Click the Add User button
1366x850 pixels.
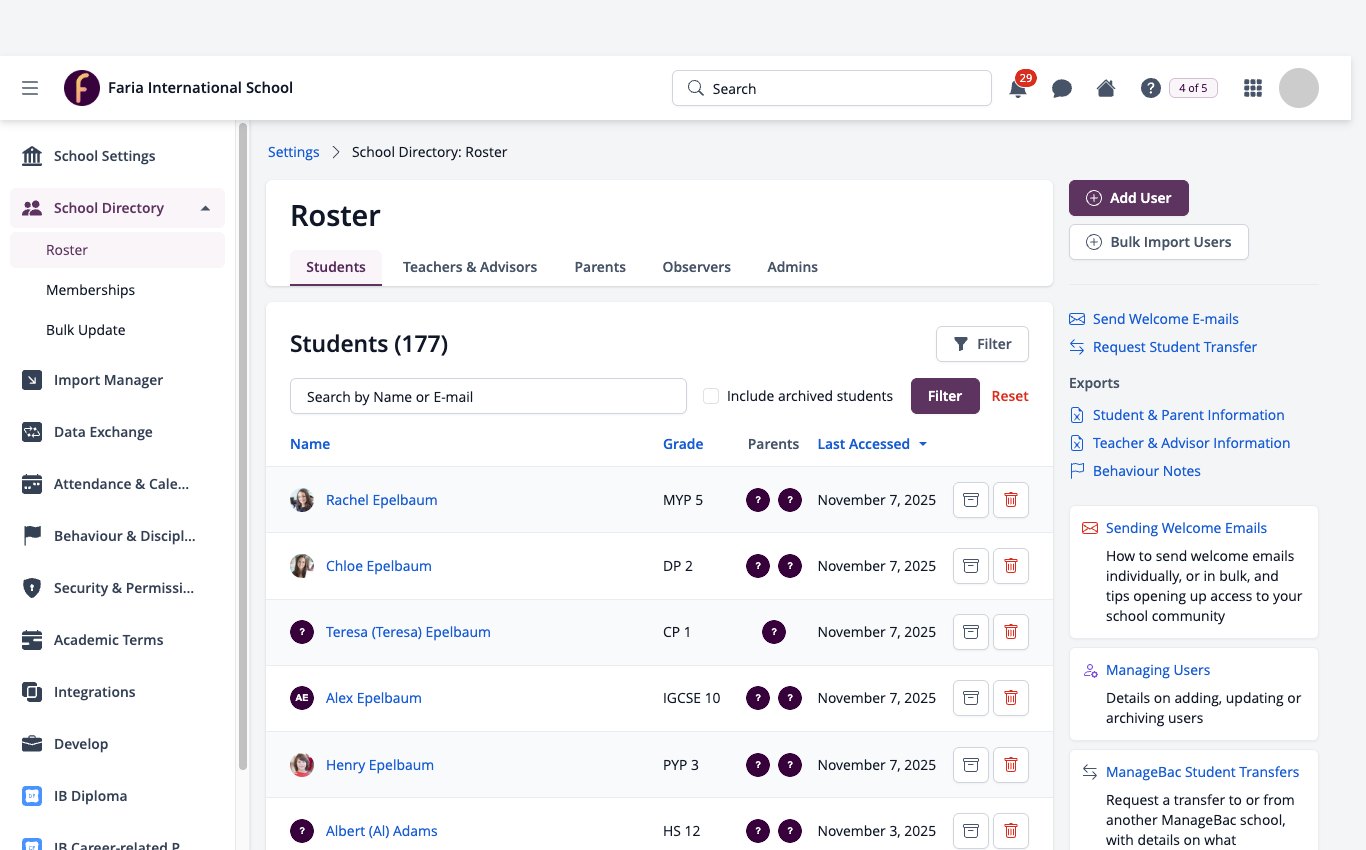tap(1128, 198)
